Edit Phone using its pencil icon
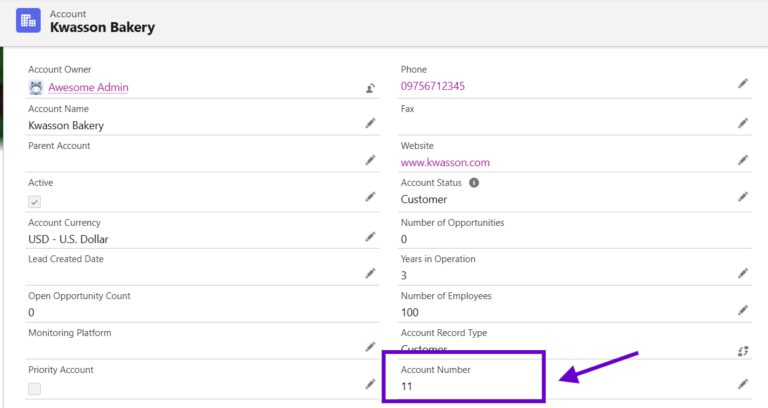Viewport: 768px width, 408px height. (x=743, y=83)
